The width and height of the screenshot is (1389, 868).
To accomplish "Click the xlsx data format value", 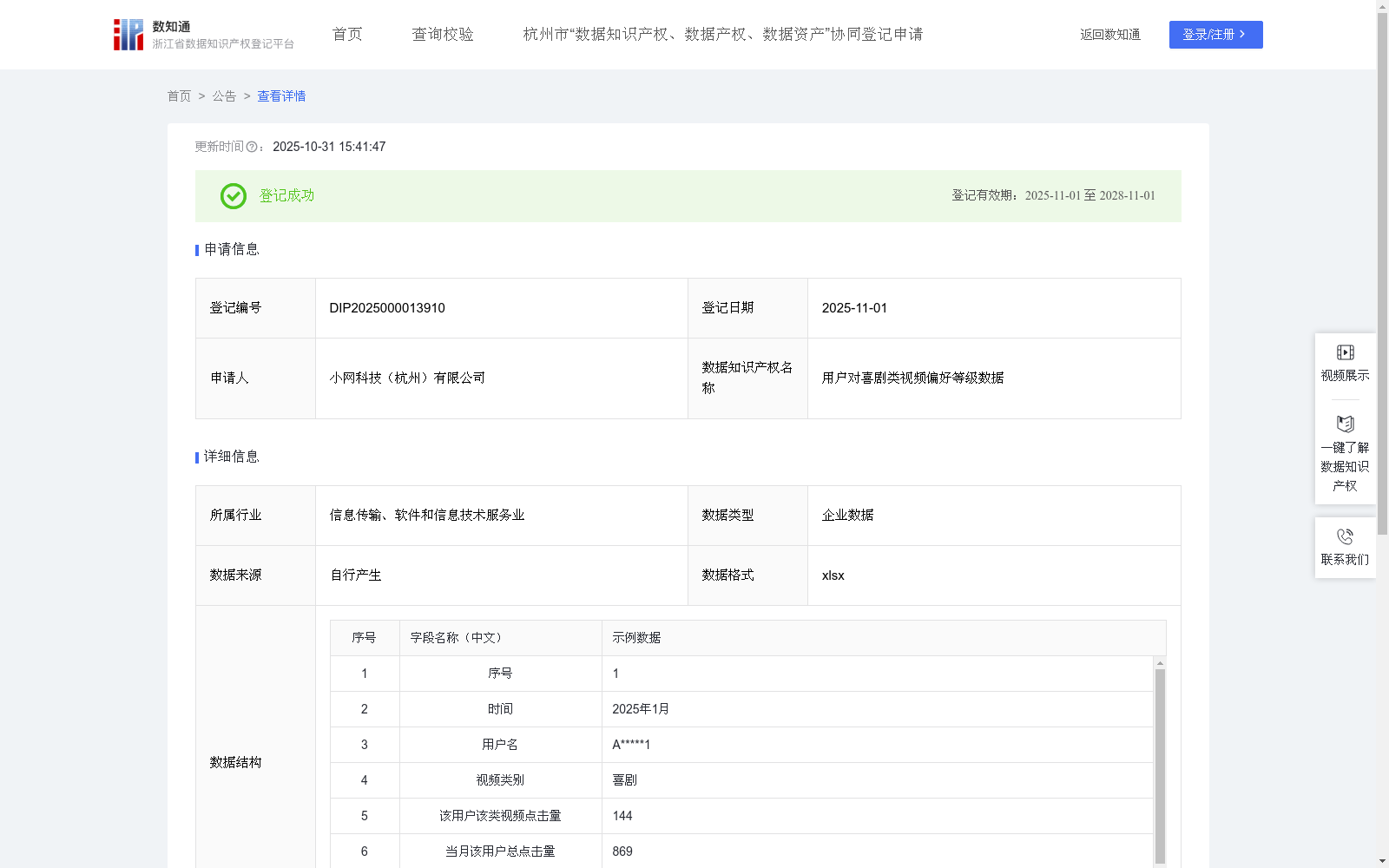I will click(x=833, y=575).
